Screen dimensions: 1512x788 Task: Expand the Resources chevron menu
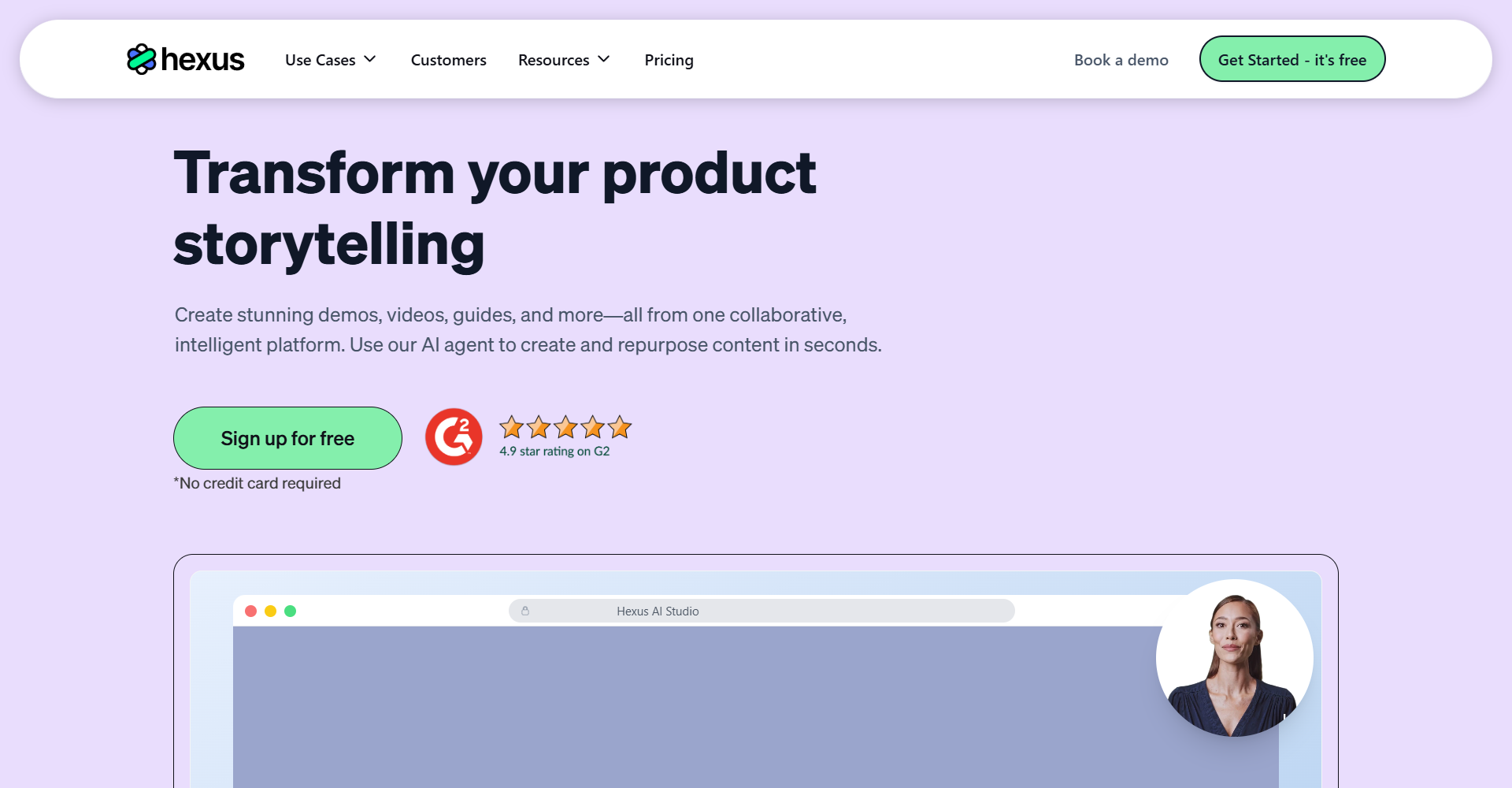(x=604, y=60)
